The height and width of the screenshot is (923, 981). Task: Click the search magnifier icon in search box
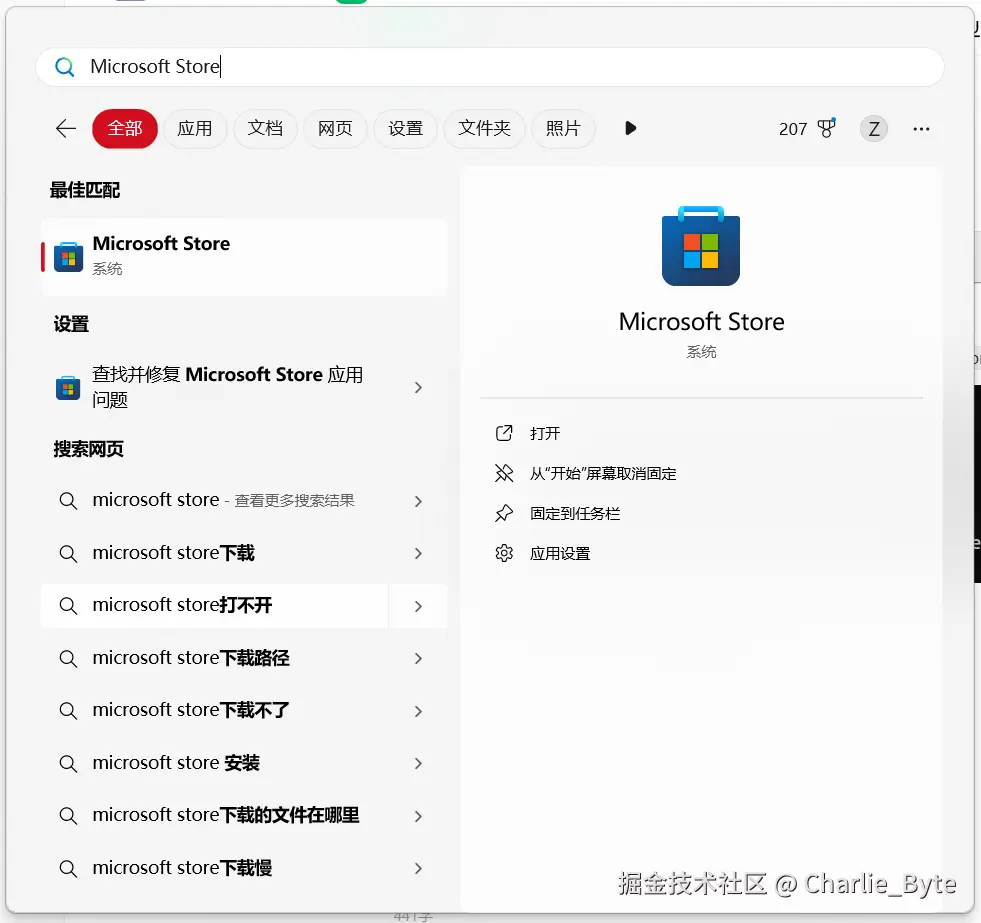[x=65, y=66]
